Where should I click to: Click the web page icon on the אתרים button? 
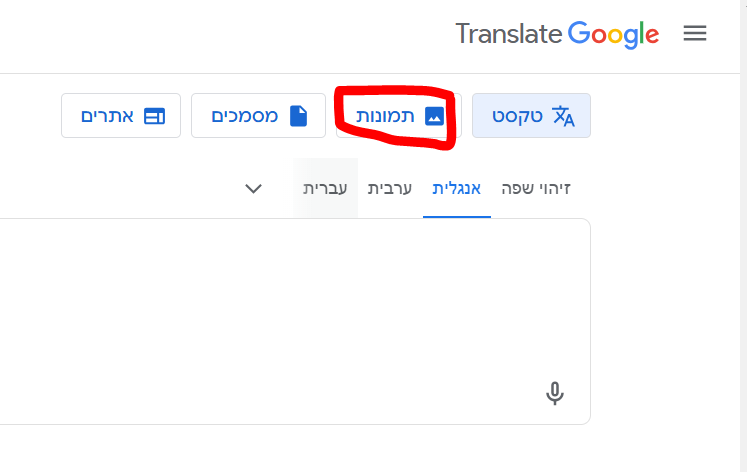[154, 116]
